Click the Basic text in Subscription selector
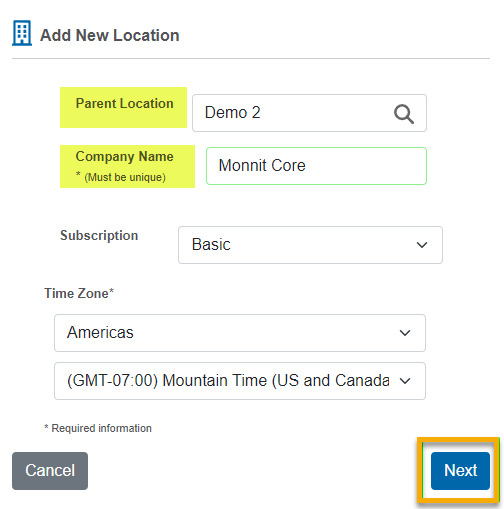The image size is (504, 509). pyautogui.click(x=211, y=244)
